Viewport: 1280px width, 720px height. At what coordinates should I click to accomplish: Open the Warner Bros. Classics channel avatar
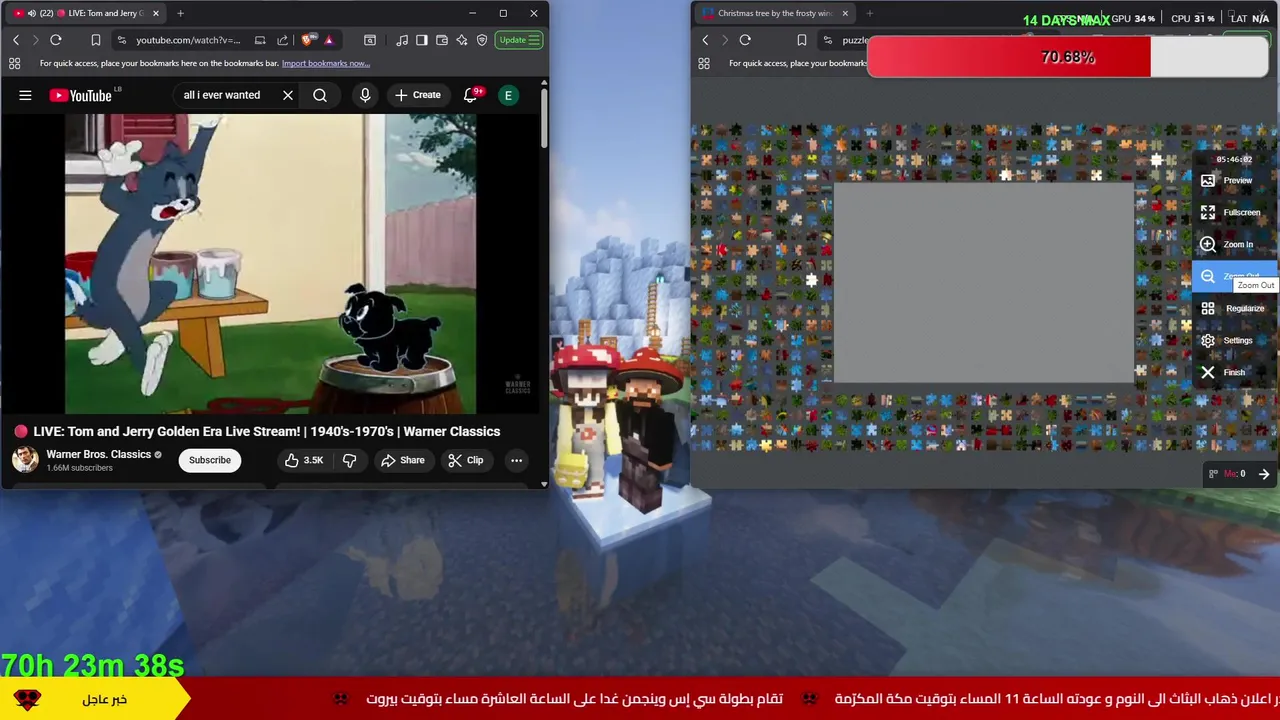tap(25, 460)
